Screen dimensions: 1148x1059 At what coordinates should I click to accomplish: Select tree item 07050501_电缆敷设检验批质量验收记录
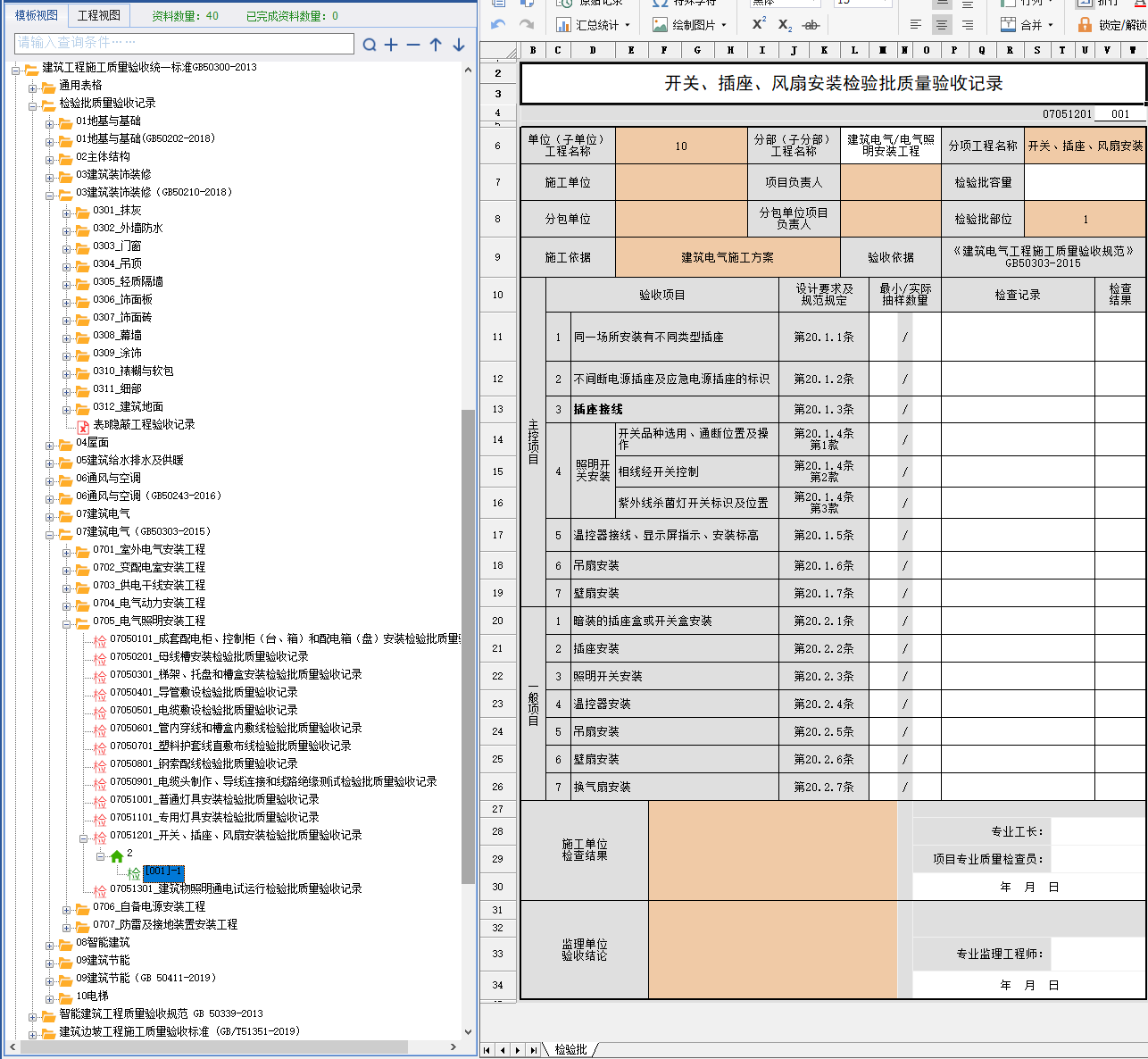[x=204, y=710]
